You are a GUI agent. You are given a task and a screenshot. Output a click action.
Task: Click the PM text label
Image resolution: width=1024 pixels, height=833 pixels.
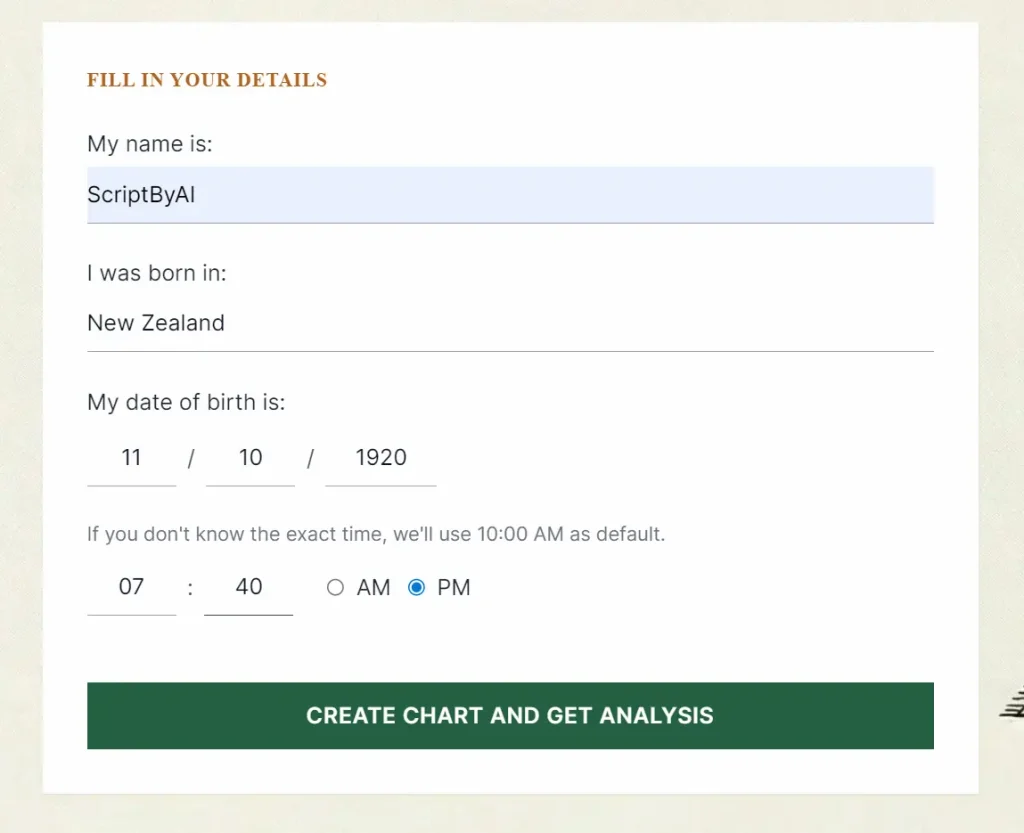pos(454,588)
